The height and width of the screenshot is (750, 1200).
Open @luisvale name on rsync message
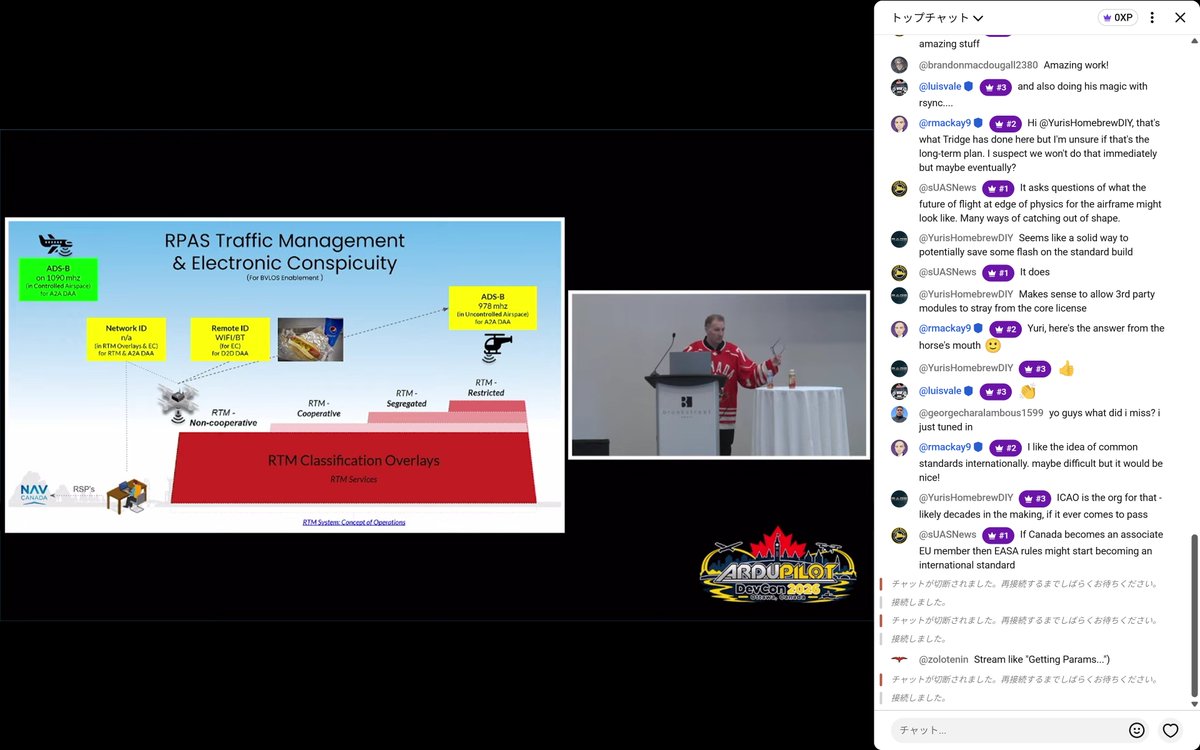click(940, 87)
